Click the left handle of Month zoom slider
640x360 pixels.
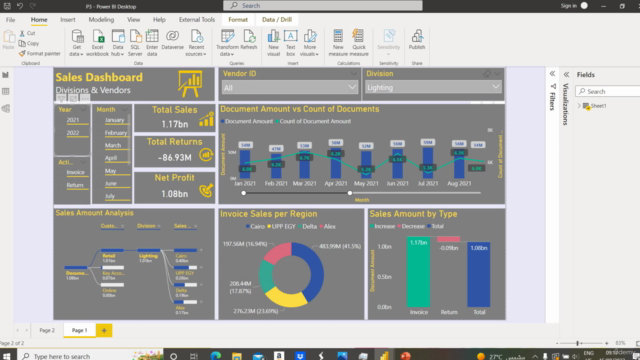(x=244, y=193)
